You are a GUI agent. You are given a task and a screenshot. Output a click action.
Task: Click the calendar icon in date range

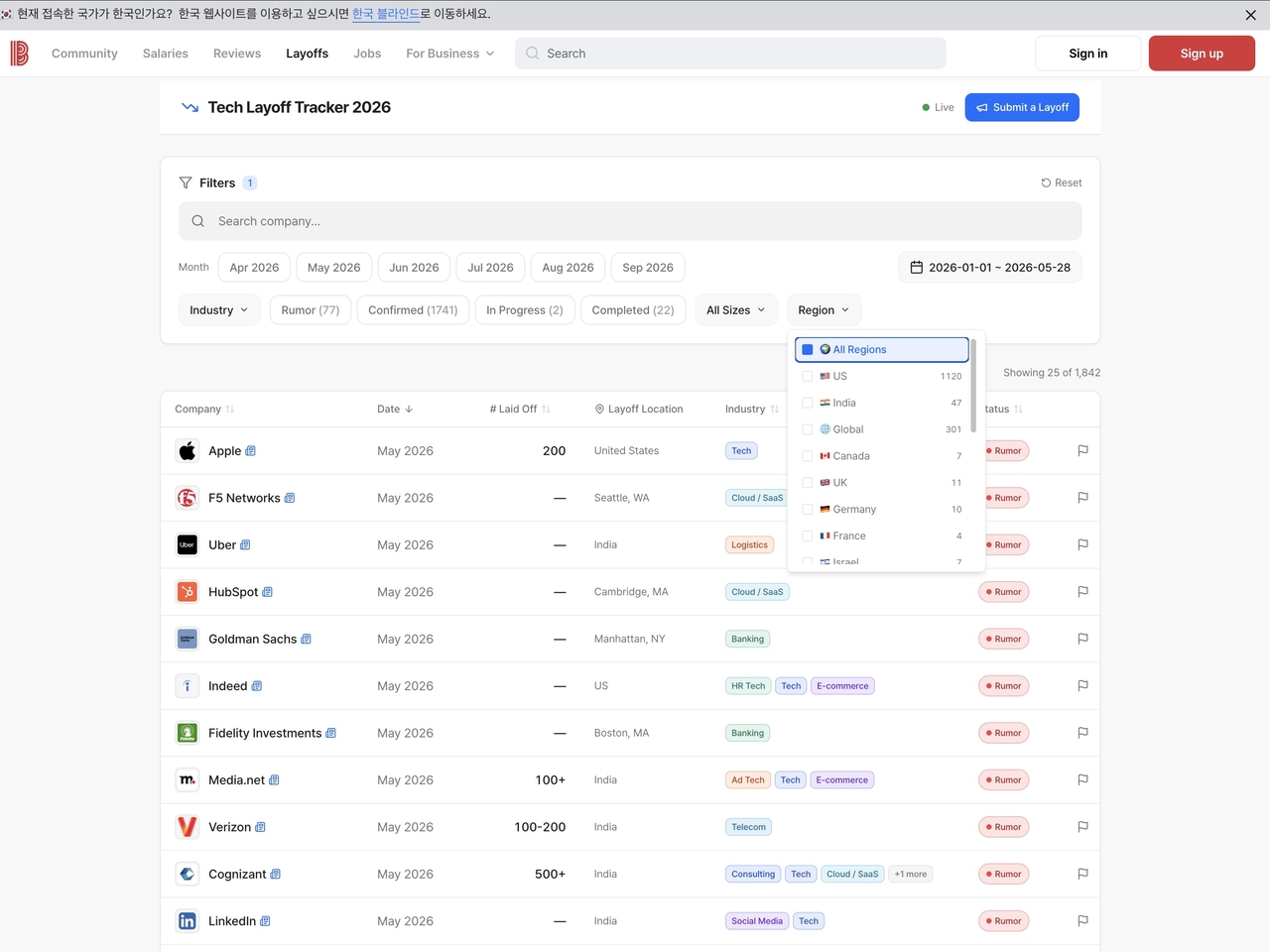(x=917, y=268)
